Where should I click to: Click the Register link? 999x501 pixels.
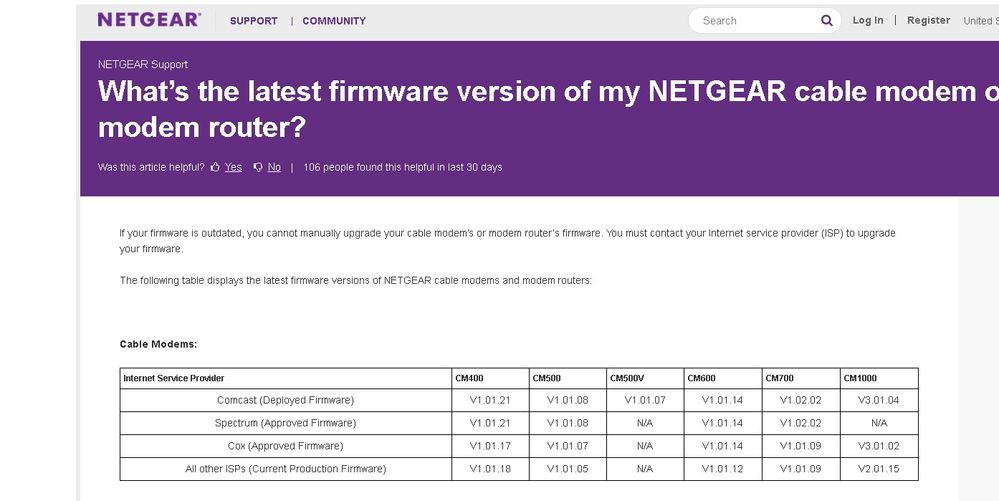(928, 20)
